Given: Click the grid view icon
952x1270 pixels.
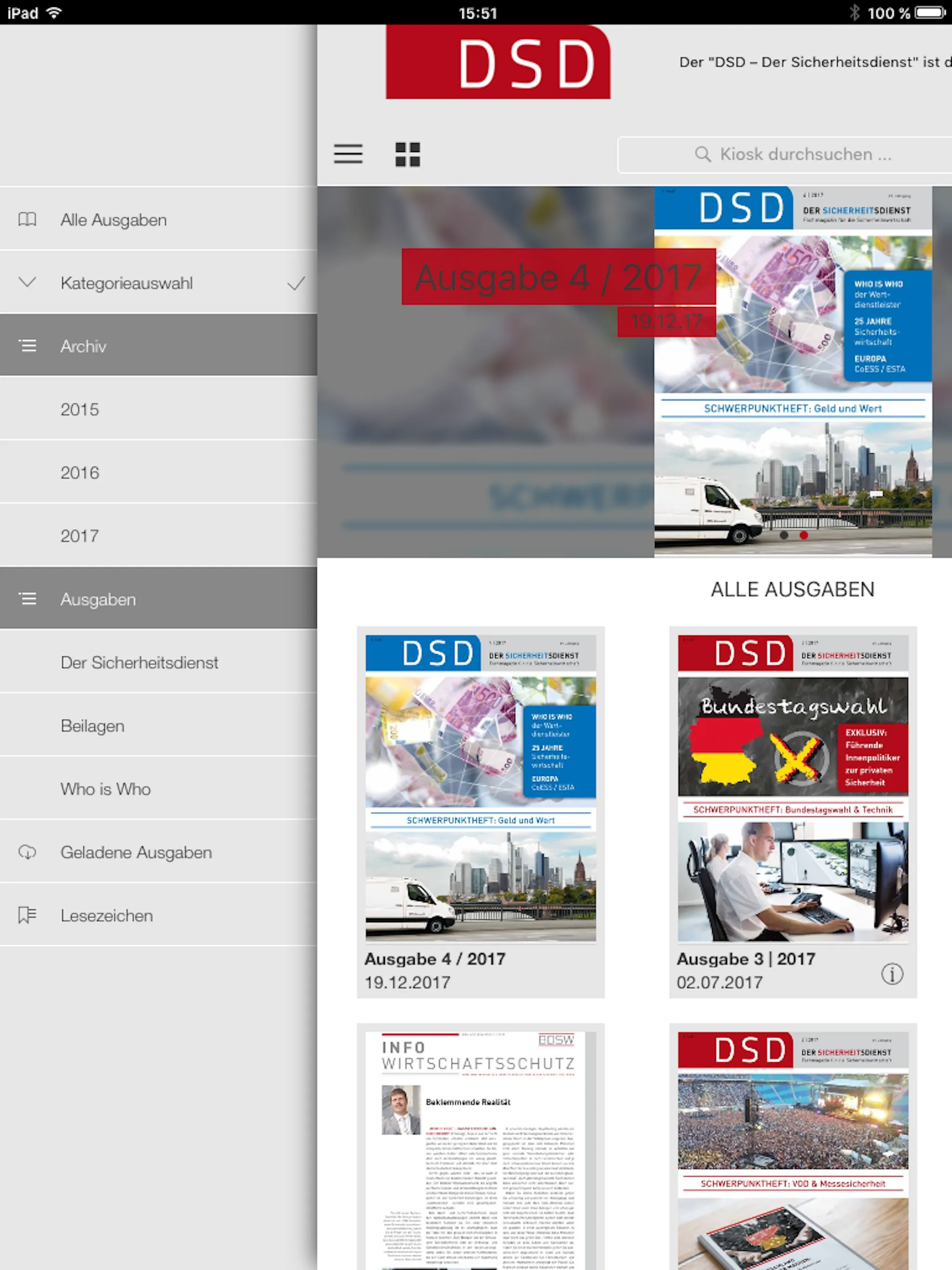Looking at the screenshot, I should (x=406, y=154).
